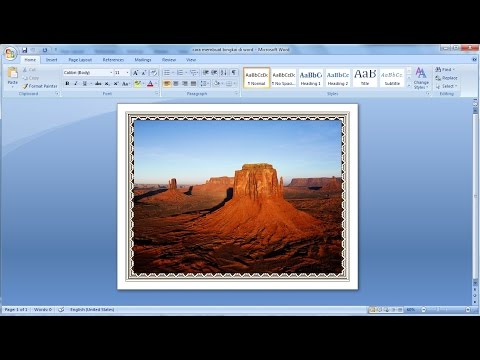The width and height of the screenshot is (480, 360).
Task: Open the Review tab
Action: [x=169, y=60]
